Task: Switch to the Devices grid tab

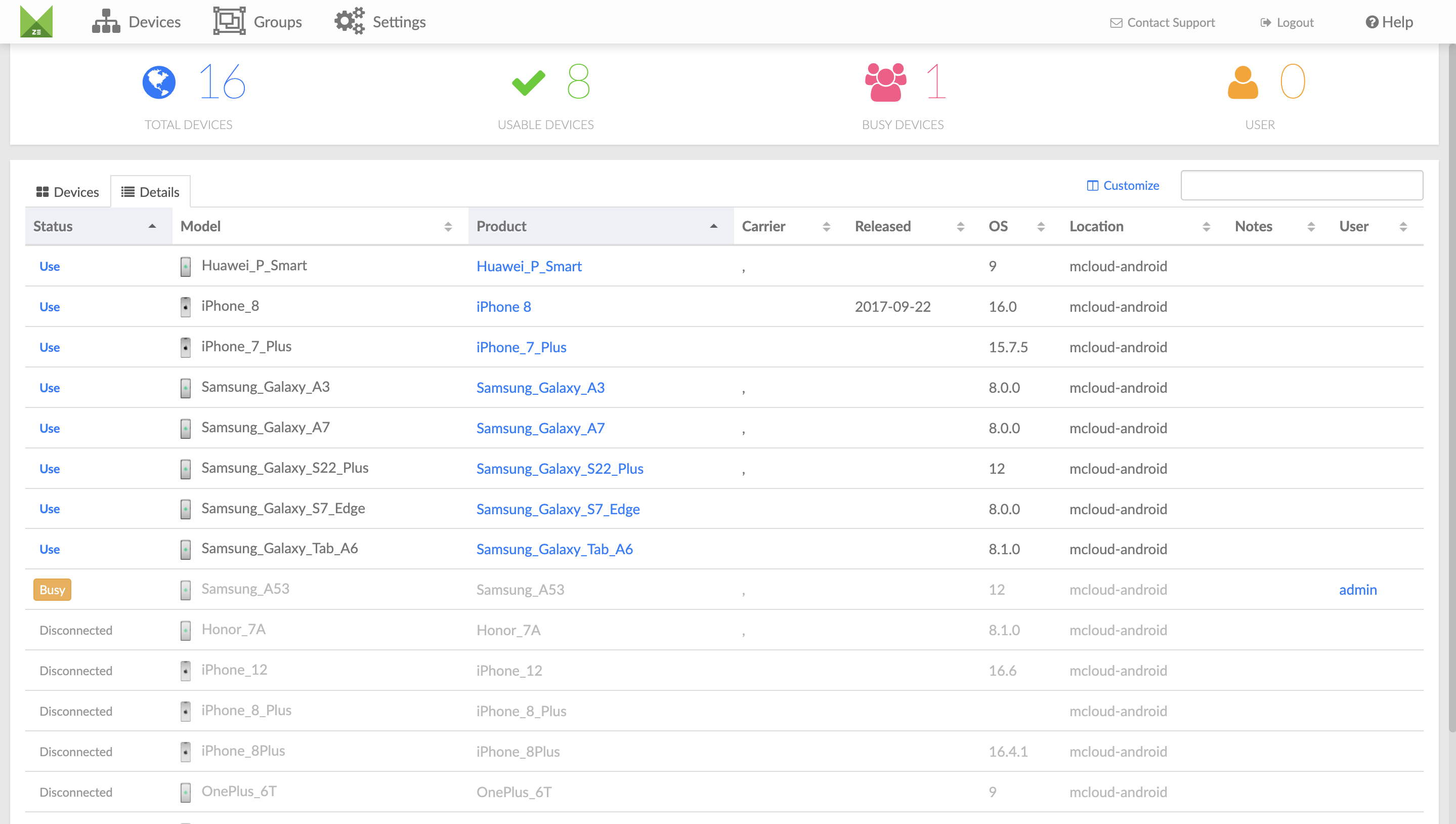Action: click(67, 192)
